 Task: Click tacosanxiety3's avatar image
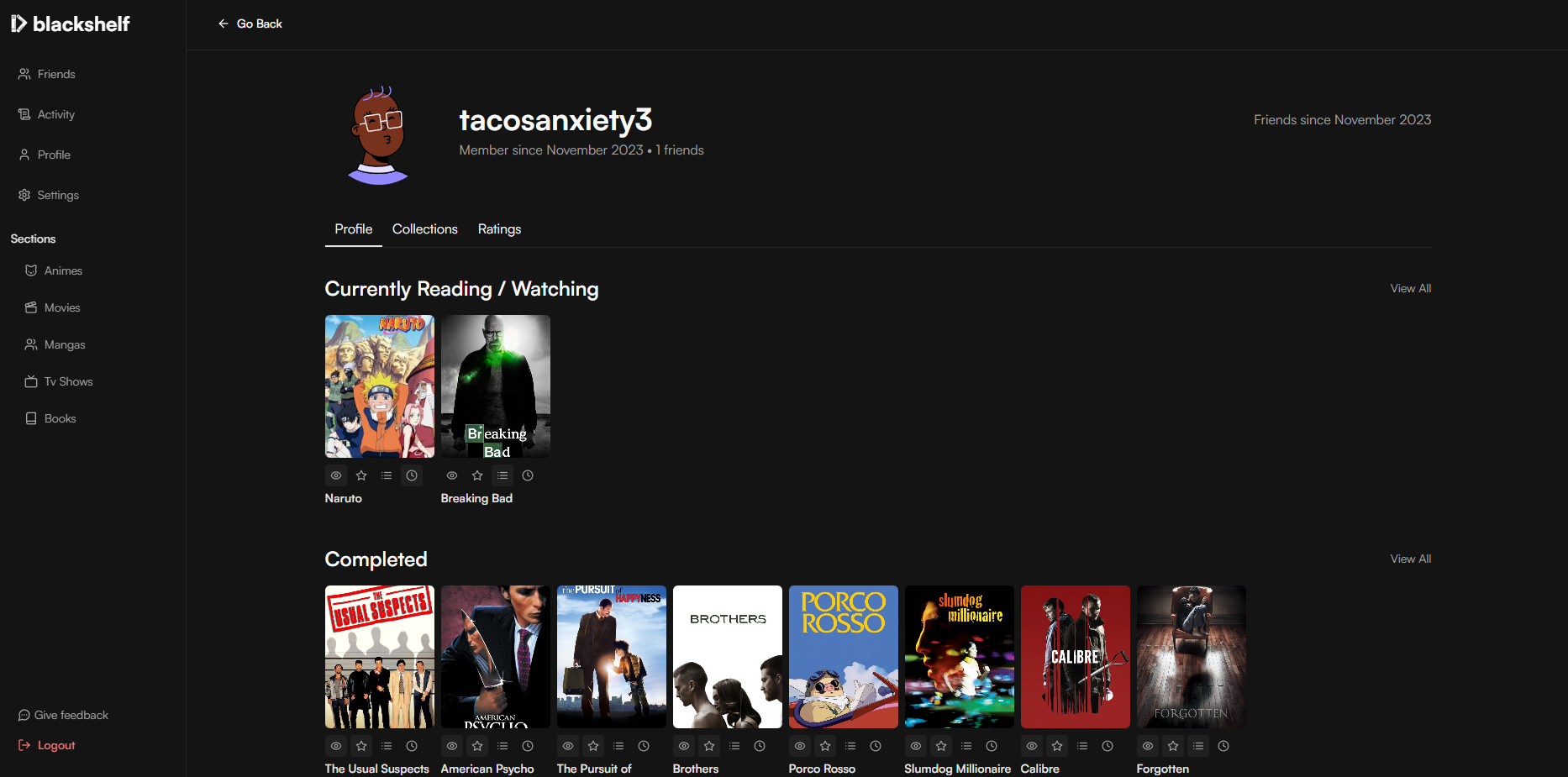379,135
